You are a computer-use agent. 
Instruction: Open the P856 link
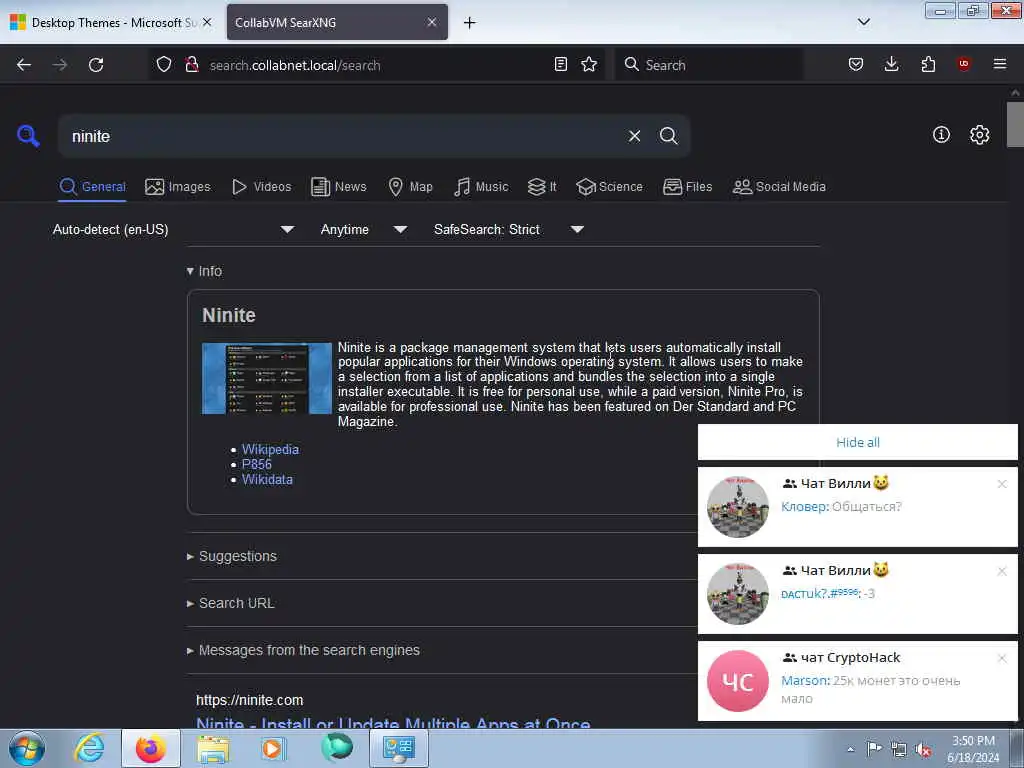click(x=257, y=464)
